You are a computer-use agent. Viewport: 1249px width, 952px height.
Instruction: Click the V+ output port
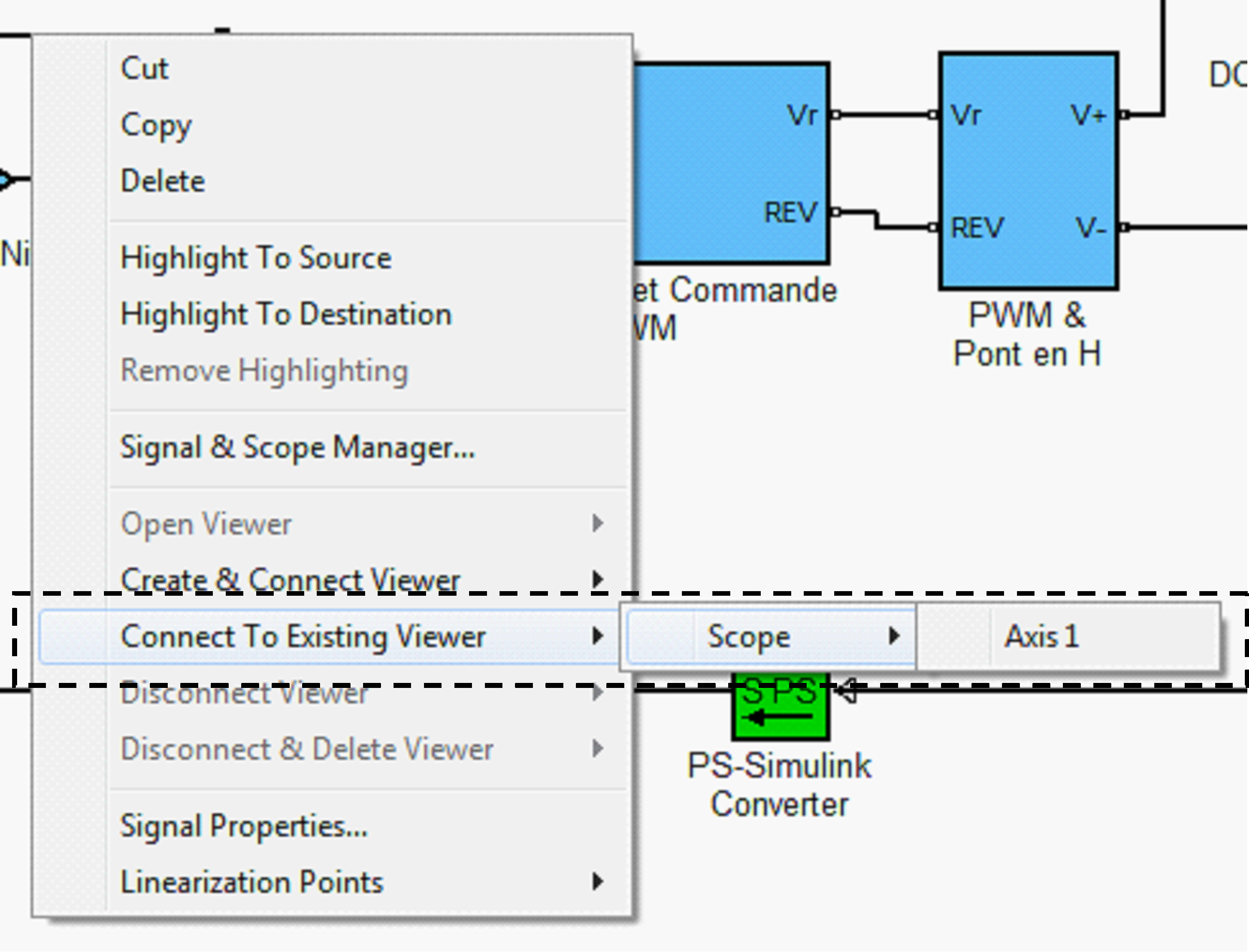point(1125,115)
